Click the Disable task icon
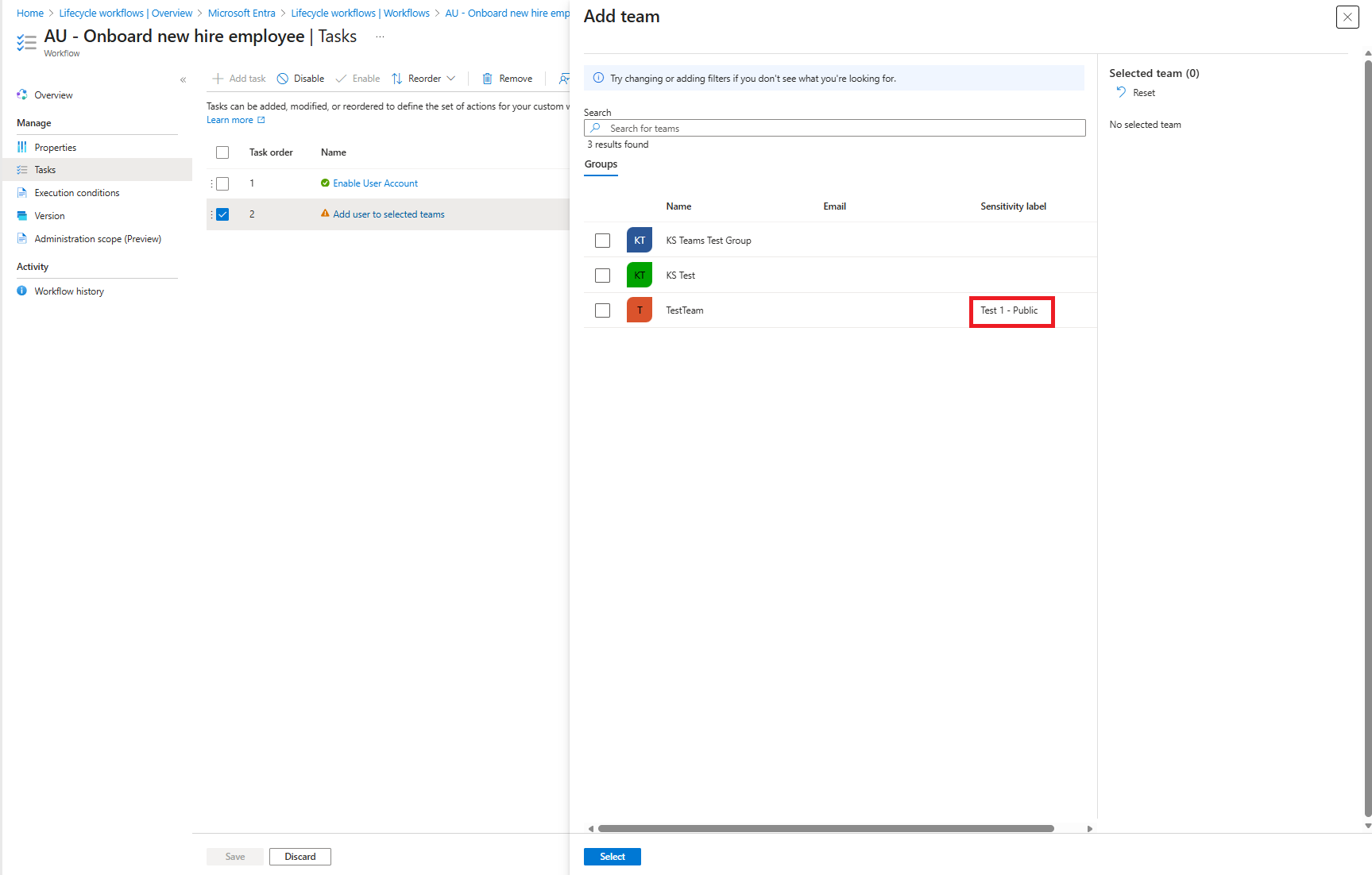Viewport: 1372px width, 875px height. [282, 78]
